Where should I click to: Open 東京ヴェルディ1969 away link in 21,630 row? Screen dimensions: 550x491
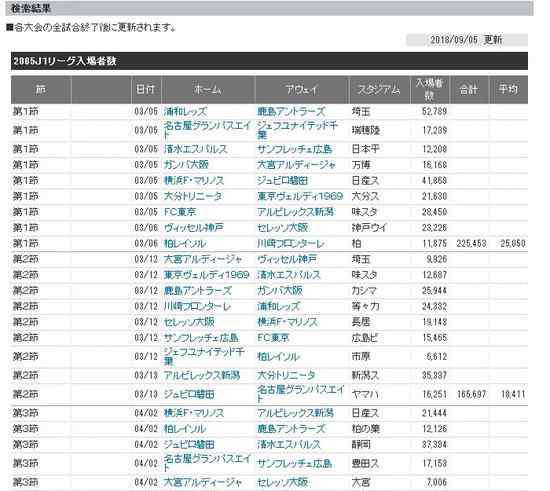pyautogui.click(x=300, y=196)
